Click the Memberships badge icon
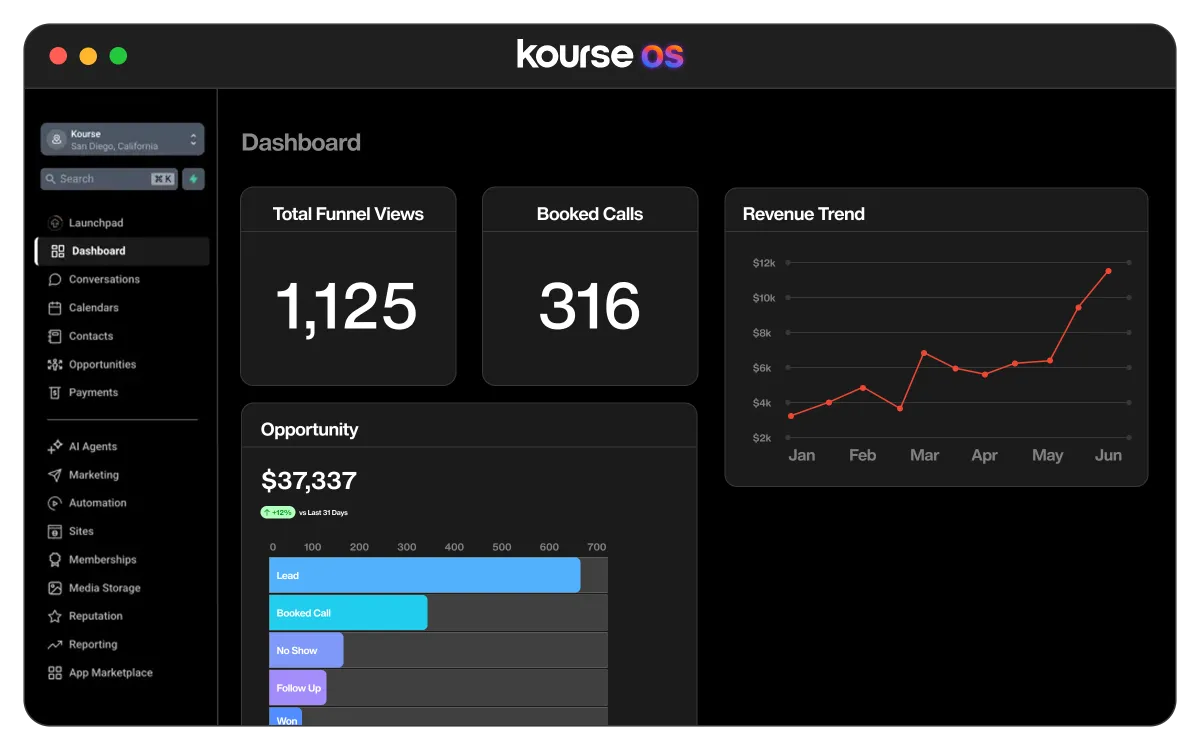 [x=55, y=560]
